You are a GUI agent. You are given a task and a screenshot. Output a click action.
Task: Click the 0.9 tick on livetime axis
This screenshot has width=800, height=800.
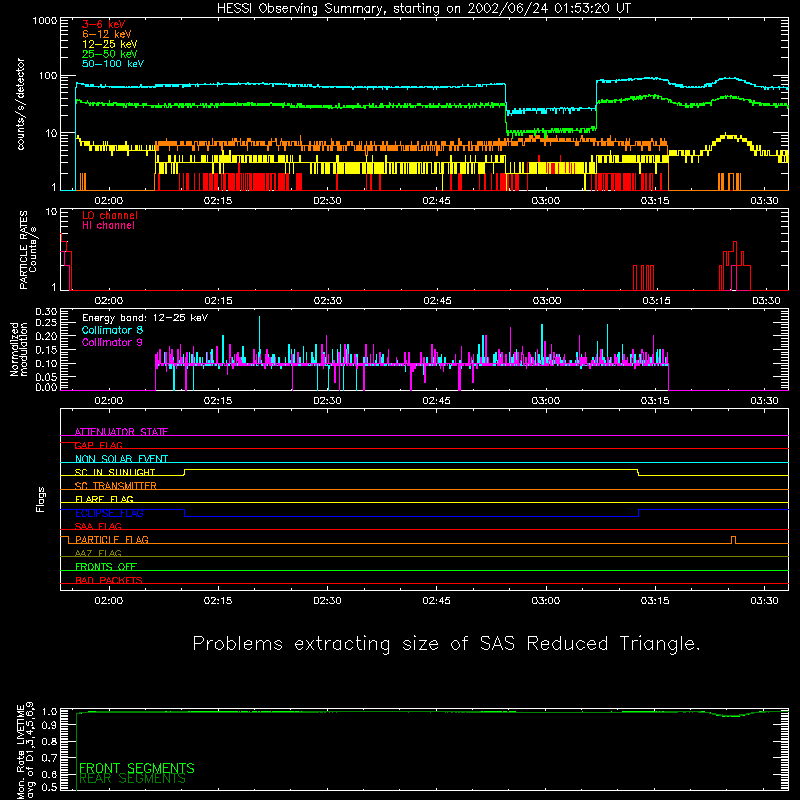tap(49, 725)
